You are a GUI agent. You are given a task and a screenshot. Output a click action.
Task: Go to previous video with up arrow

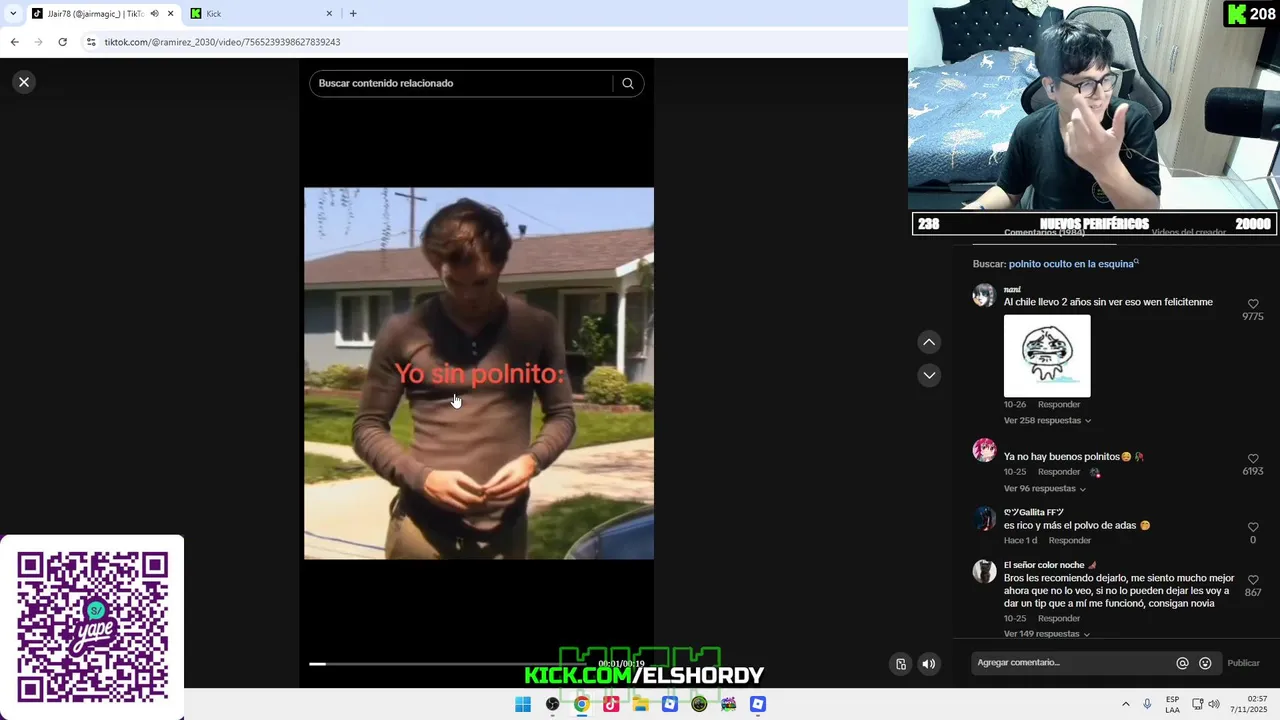(x=929, y=342)
